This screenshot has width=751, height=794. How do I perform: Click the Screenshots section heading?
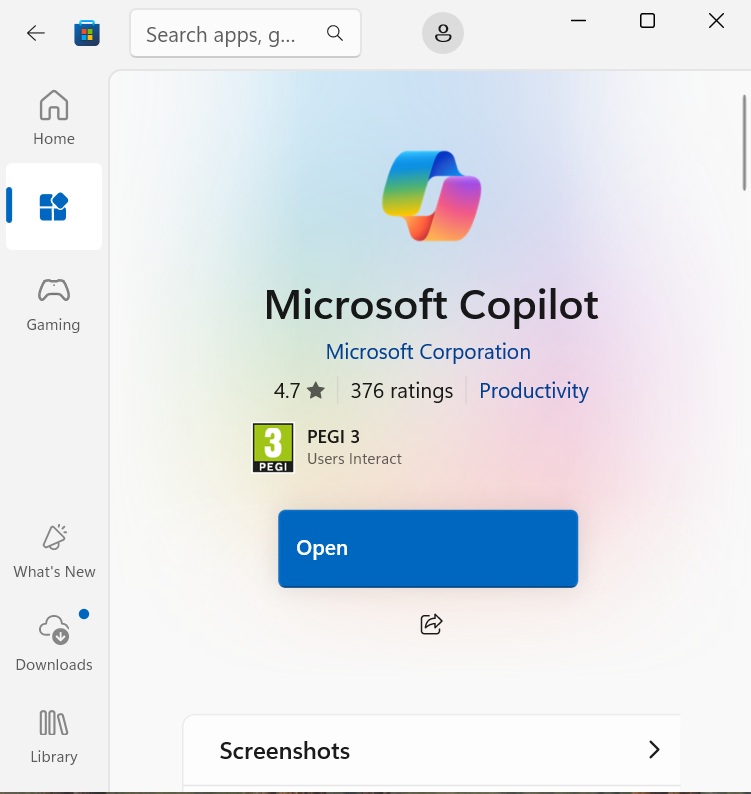tap(285, 750)
